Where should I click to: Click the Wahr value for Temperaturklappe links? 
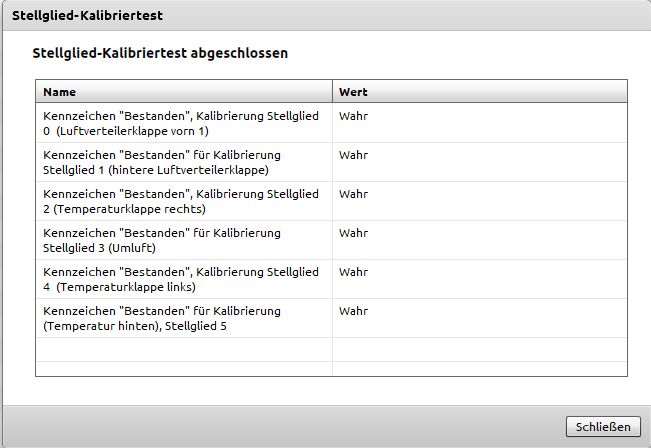click(353, 272)
